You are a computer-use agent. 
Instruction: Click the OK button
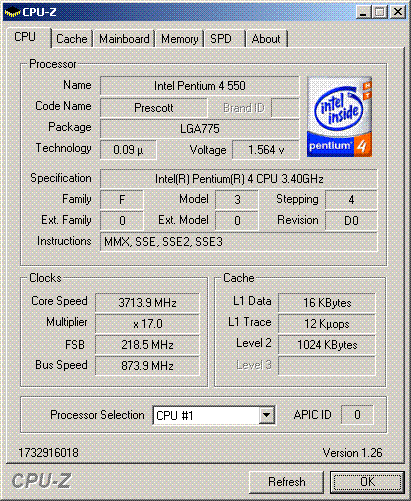coord(368,482)
